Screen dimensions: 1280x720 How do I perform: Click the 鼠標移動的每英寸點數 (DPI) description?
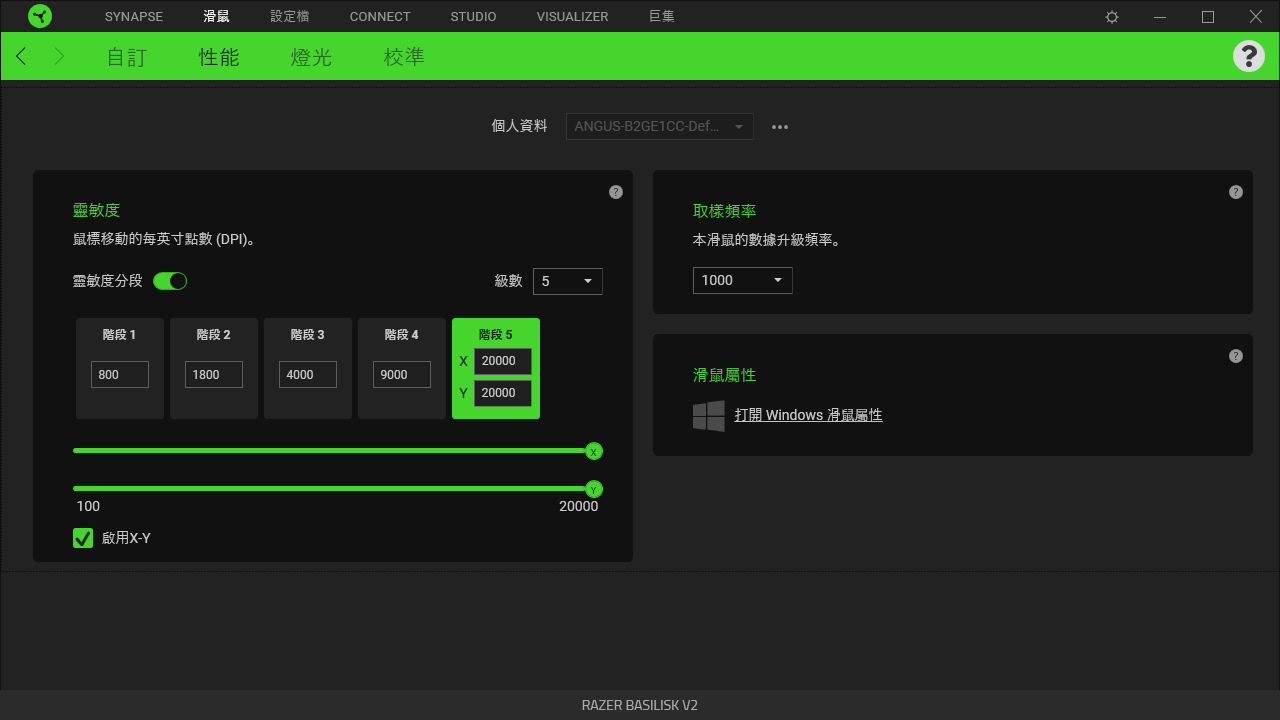[164, 240]
